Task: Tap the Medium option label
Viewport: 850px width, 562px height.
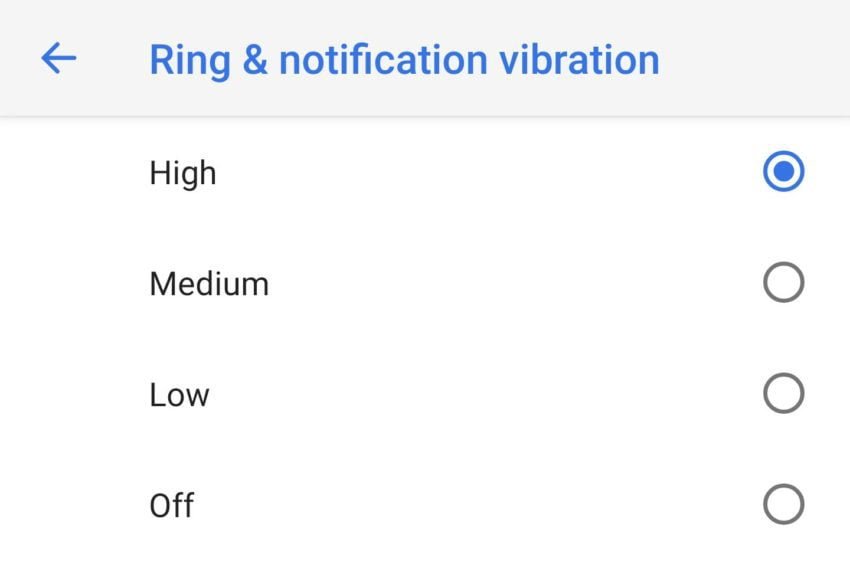Action: (x=209, y=284)
